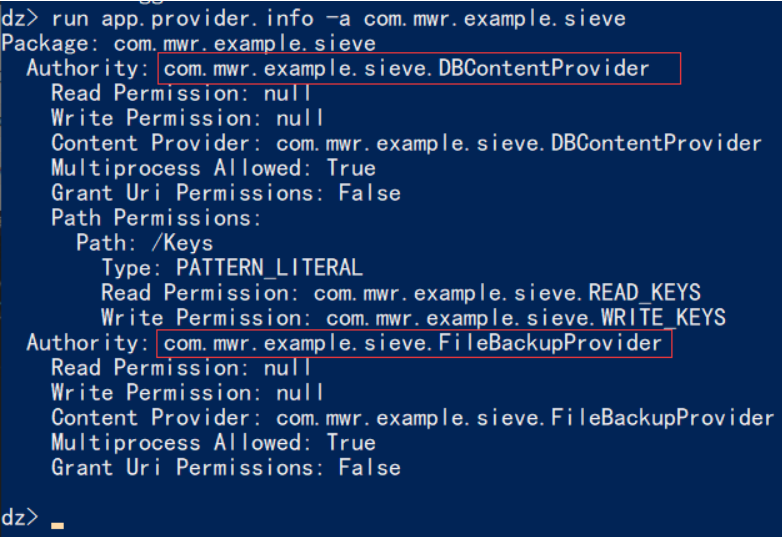The width and height of the screenshot is (782, 537).
Task: Click Content Provider FileBackupProvider text
Action: click(x=412, y=418)
